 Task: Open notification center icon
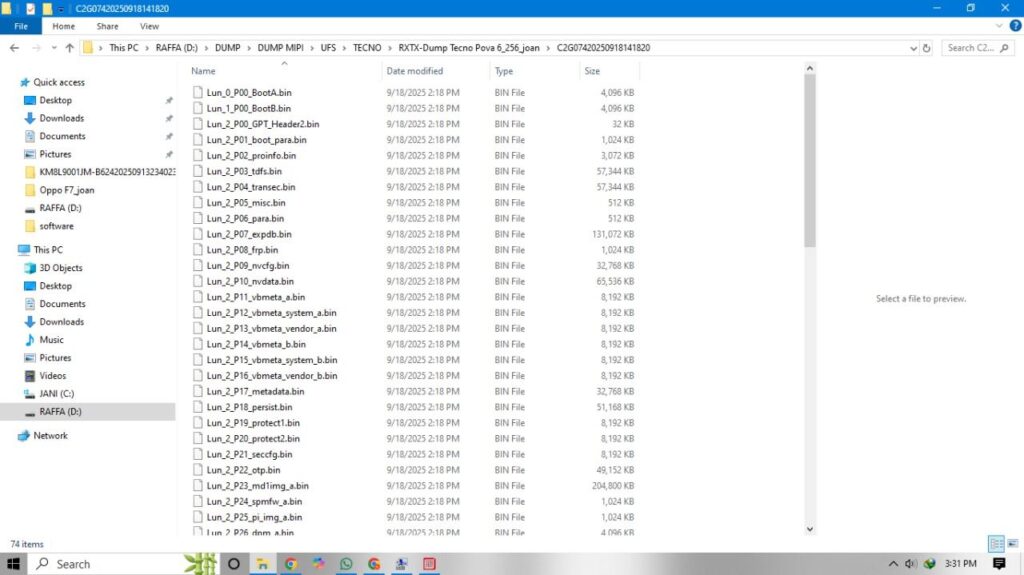tap(999, 563)
